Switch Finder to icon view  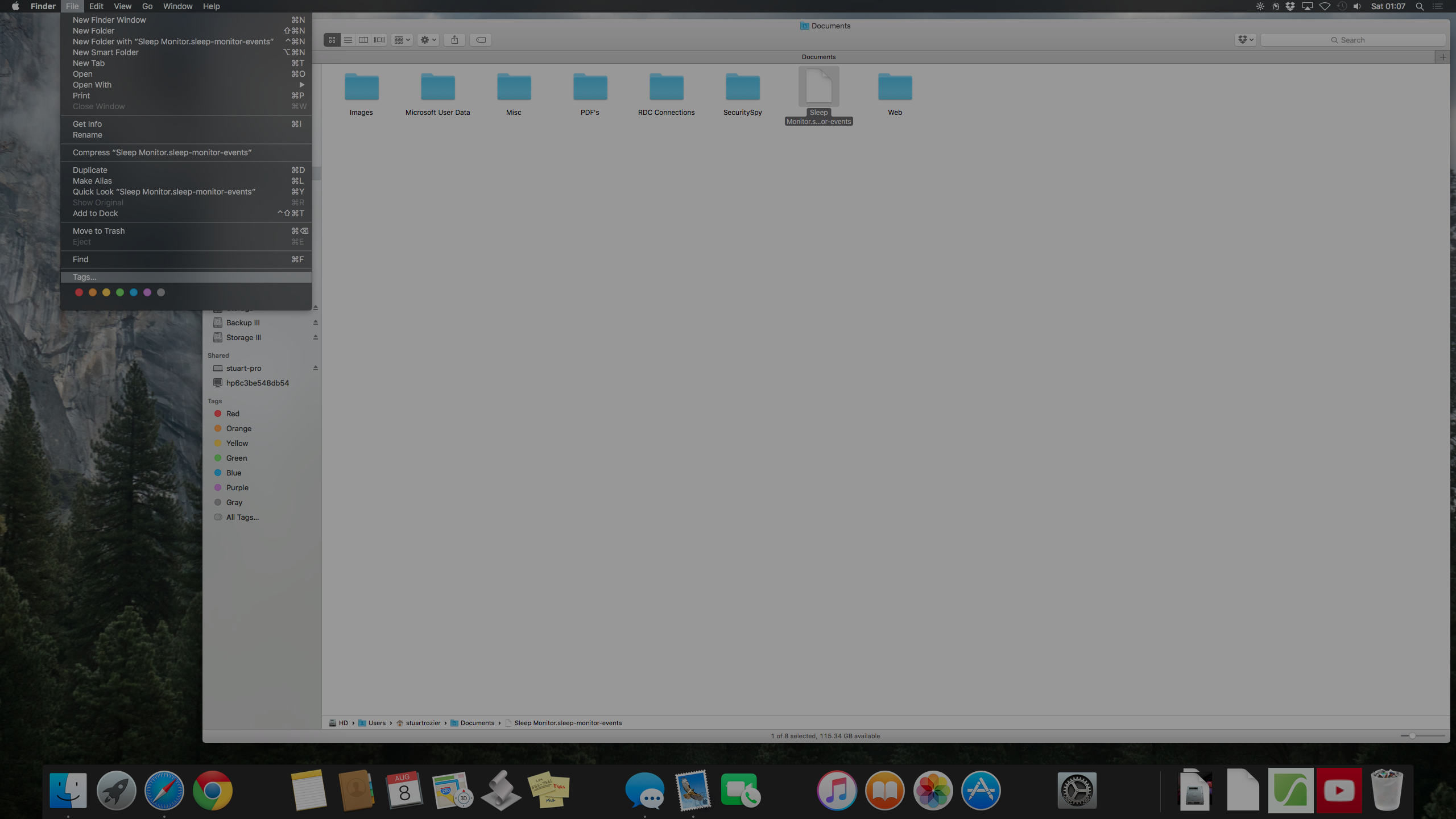click(332, 40)
